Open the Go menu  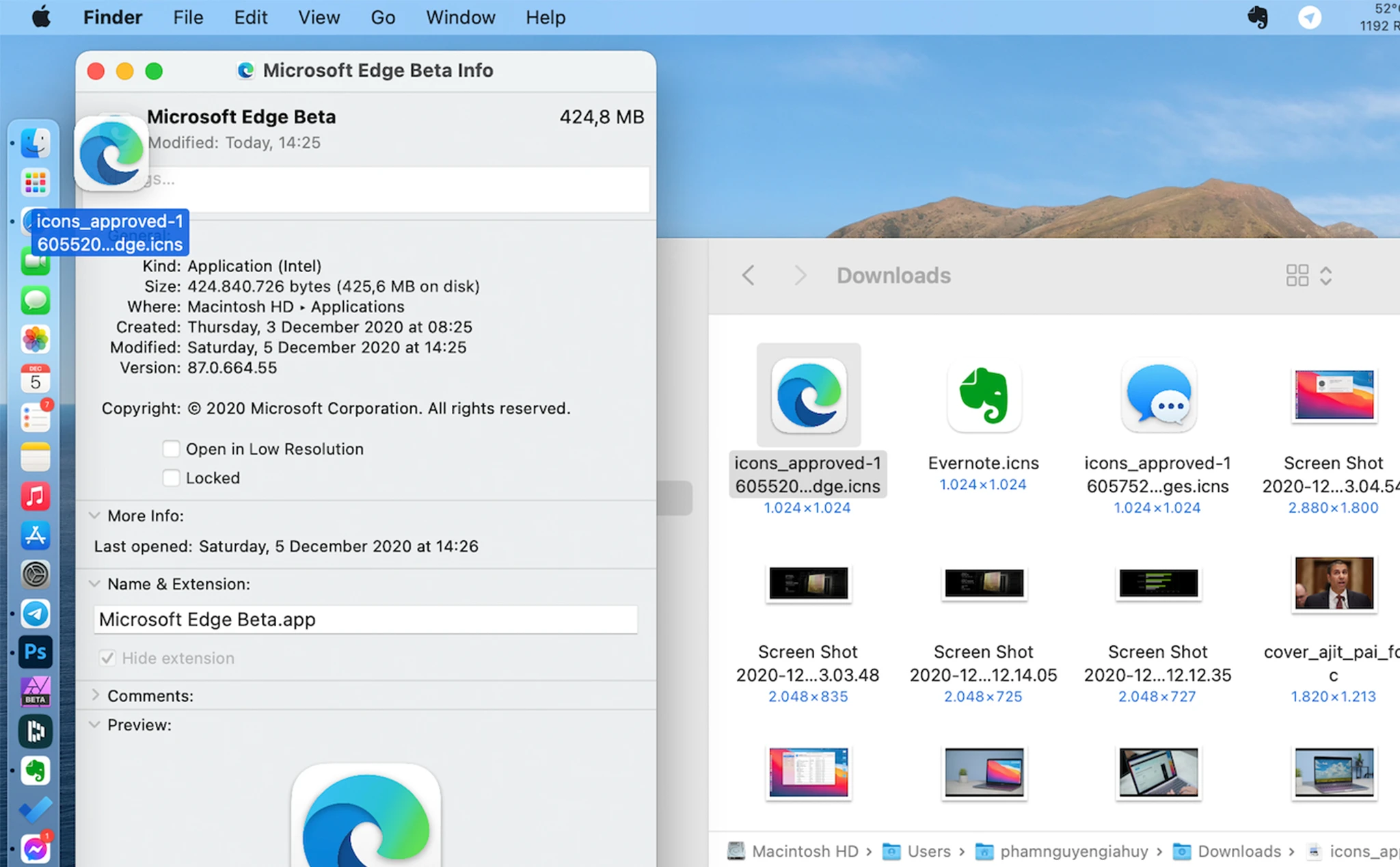383,17
